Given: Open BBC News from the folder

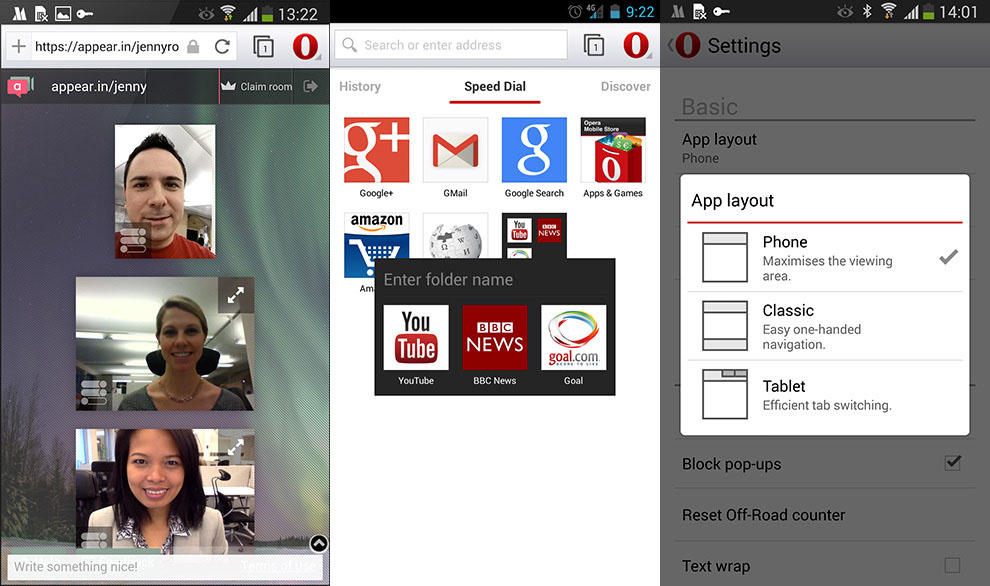Looking at the screenshot, I should tap(495, 345).
